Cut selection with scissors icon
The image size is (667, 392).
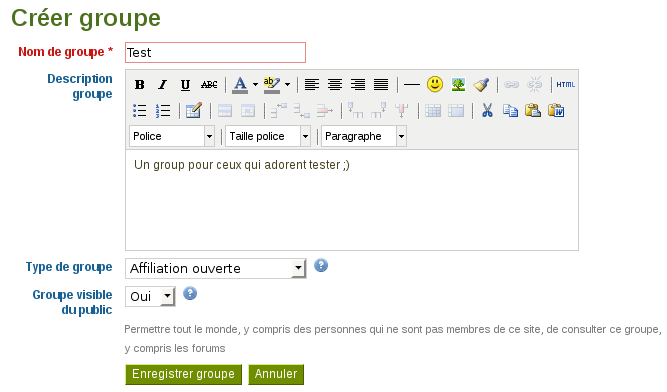(x=487, y=111)
